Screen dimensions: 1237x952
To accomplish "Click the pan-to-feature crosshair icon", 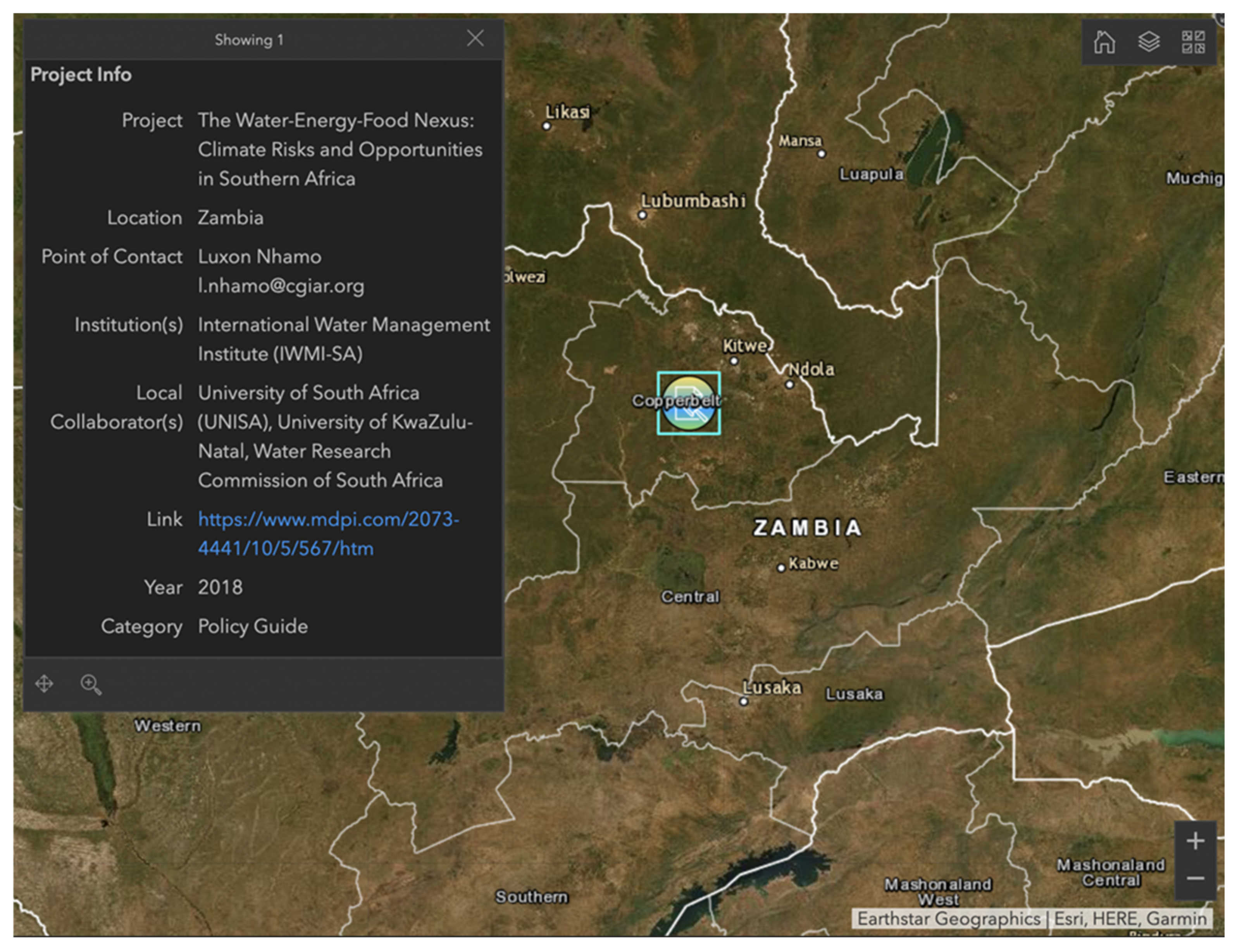I will [x=44, y=684].
